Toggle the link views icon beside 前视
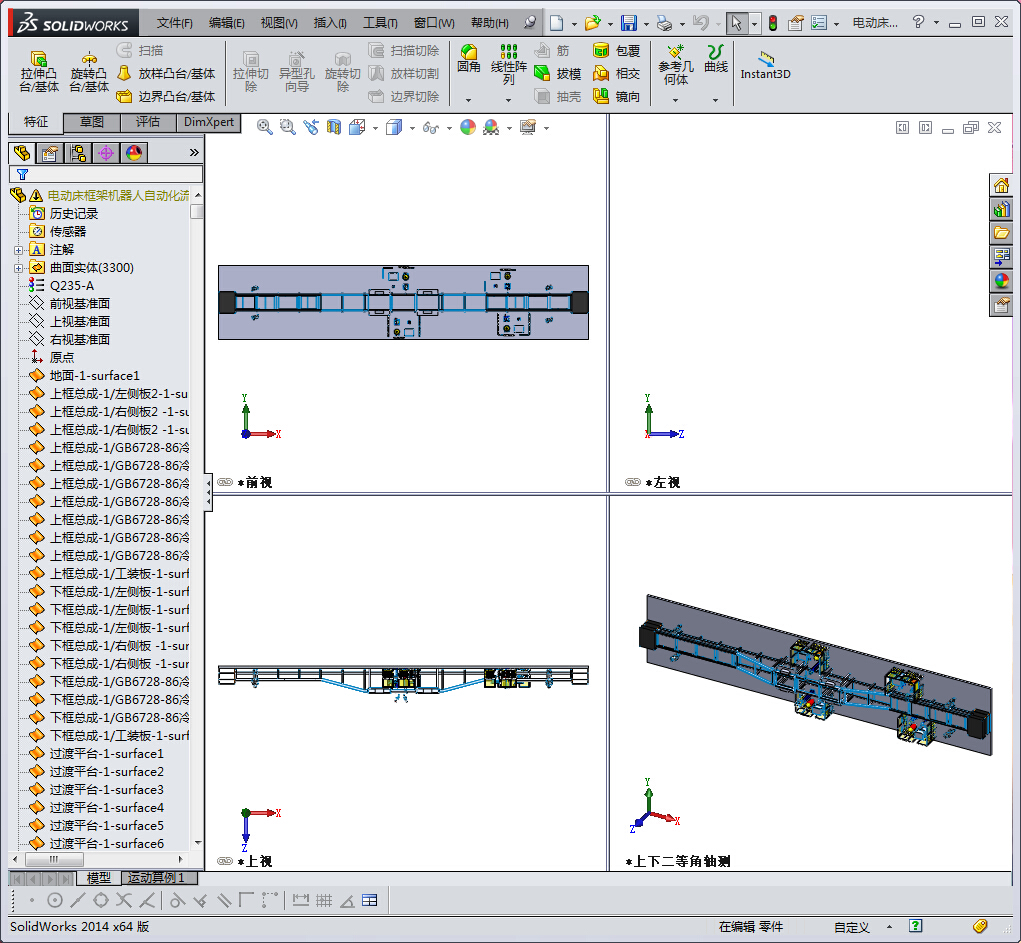Screen dimensions: 1021x943 [x=225, y=482]
